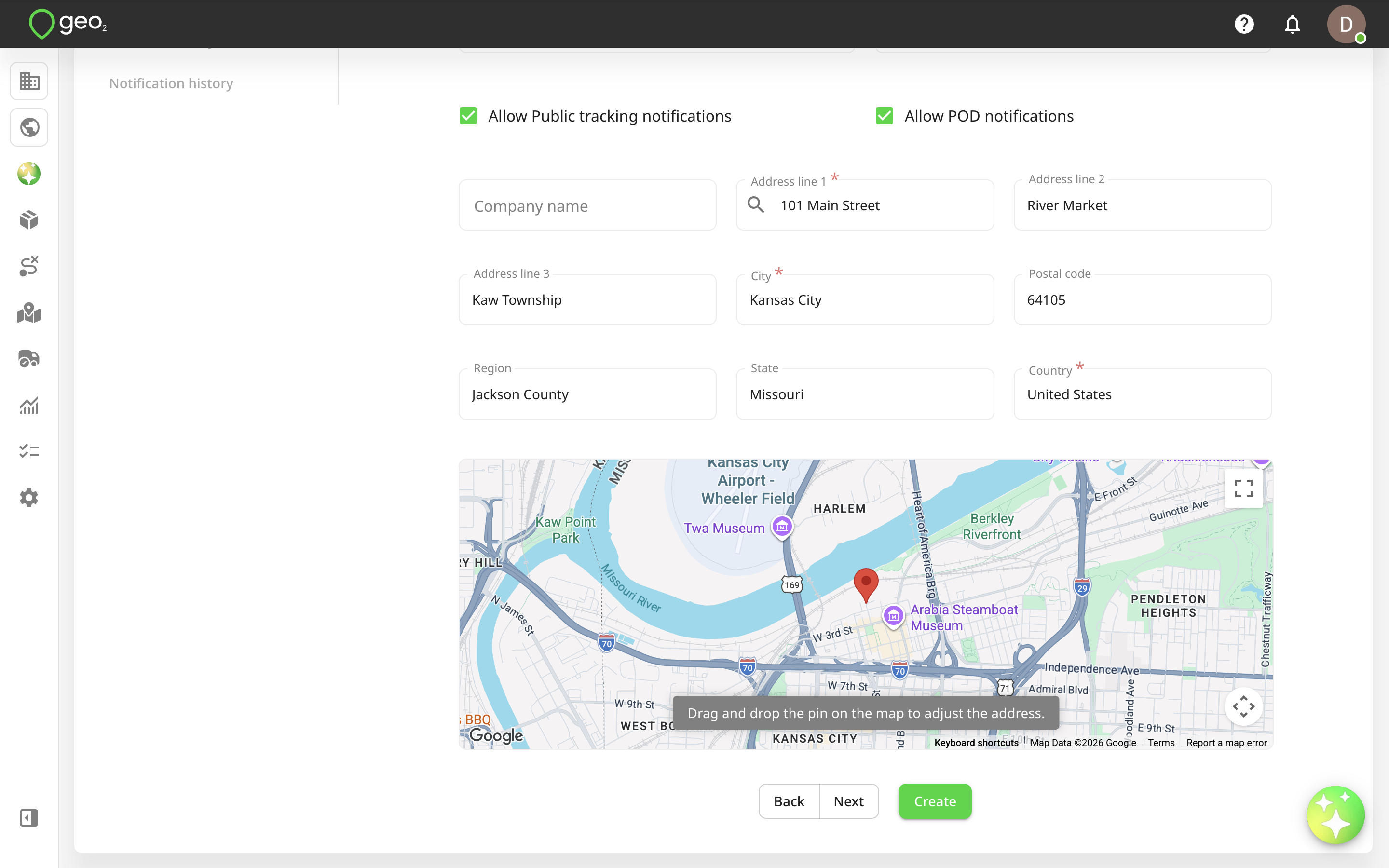The image size is (1389, 868).
Task: Open the Country field United States
Action: [x=1142, y=394]
